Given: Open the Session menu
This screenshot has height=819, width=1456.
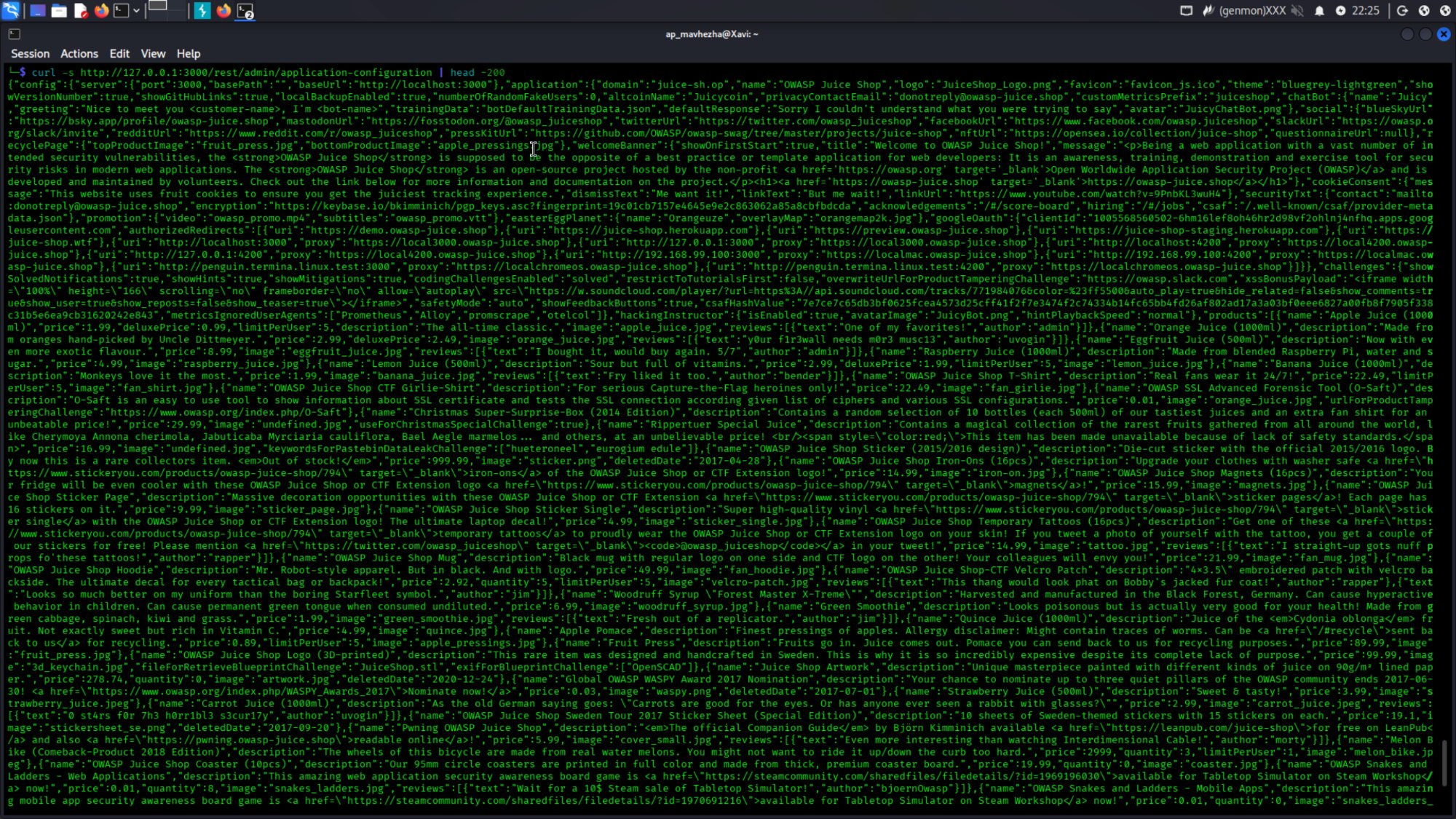Looking at the screenshot, I should click(x=30, y=54).
